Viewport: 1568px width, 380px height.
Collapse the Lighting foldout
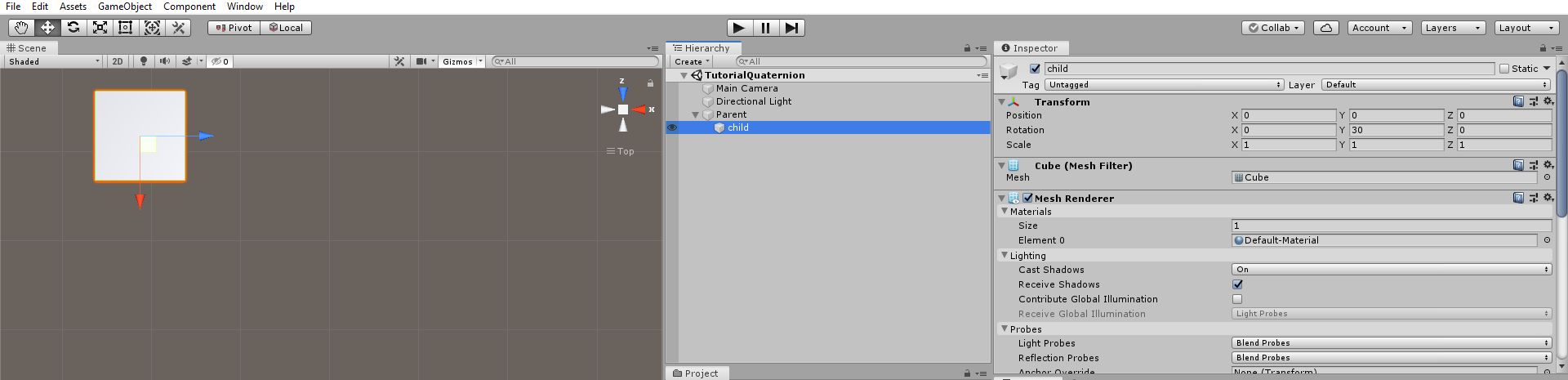1005,255
